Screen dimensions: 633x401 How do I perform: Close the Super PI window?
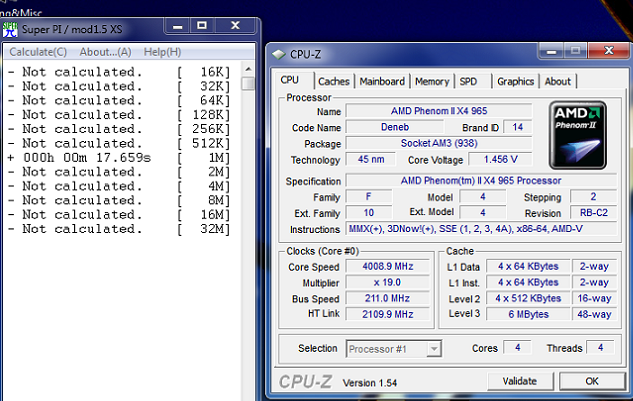coord(235,26)
